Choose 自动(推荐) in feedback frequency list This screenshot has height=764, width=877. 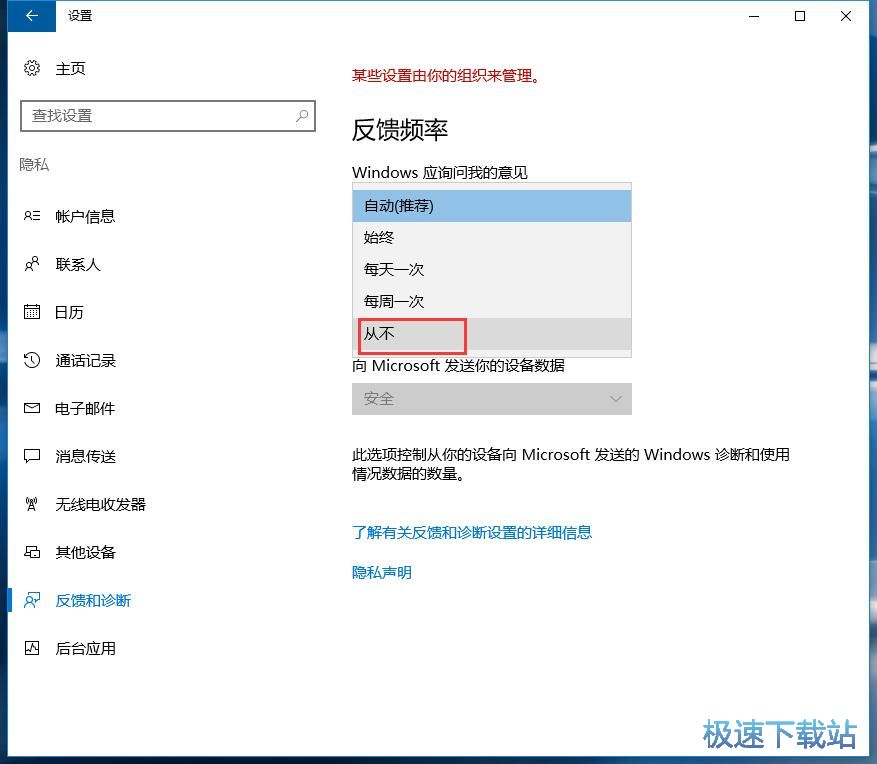[492, 206]
